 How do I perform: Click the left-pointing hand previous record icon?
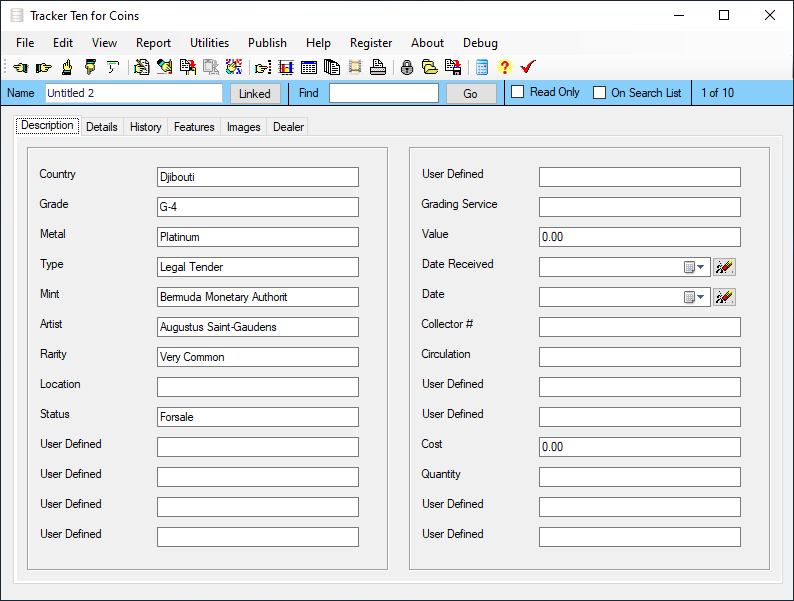20,68
